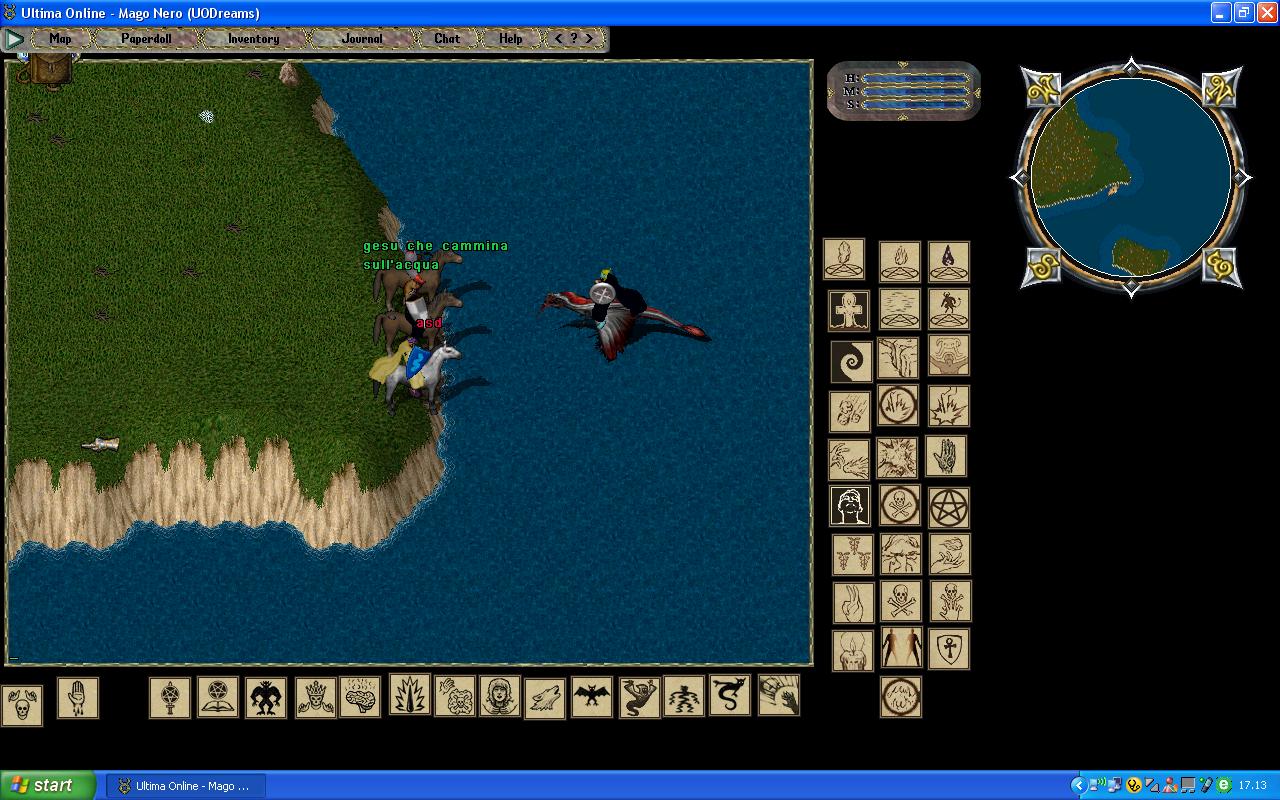
Task: Cast the water elemental summon spell icon
Action: pos(899,310)
